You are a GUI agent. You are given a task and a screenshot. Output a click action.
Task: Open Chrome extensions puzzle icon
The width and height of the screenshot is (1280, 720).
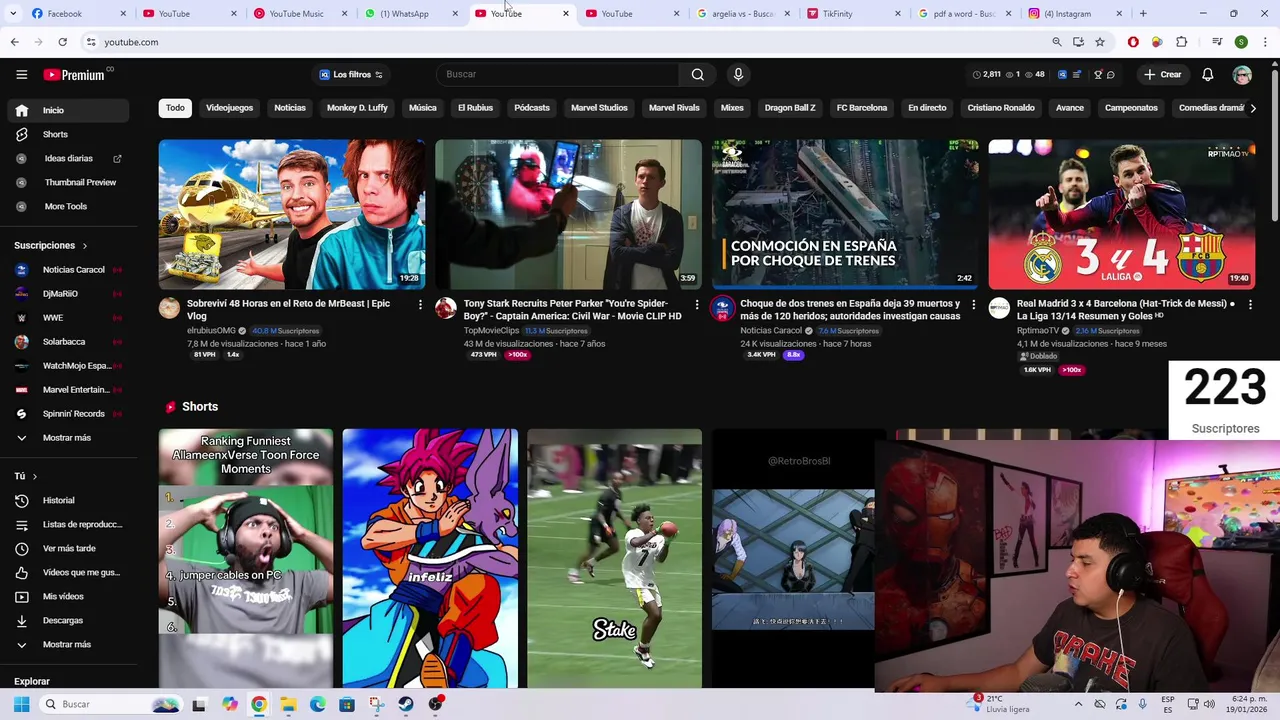(1181, 42)
